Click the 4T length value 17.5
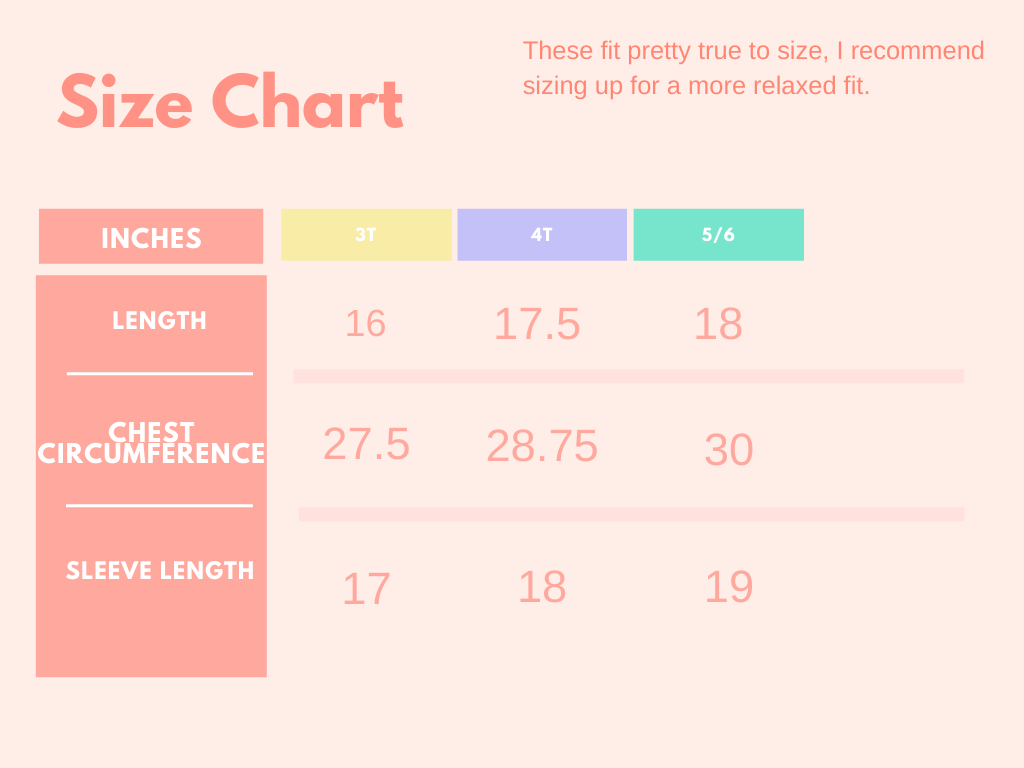 tap(537, 323)
